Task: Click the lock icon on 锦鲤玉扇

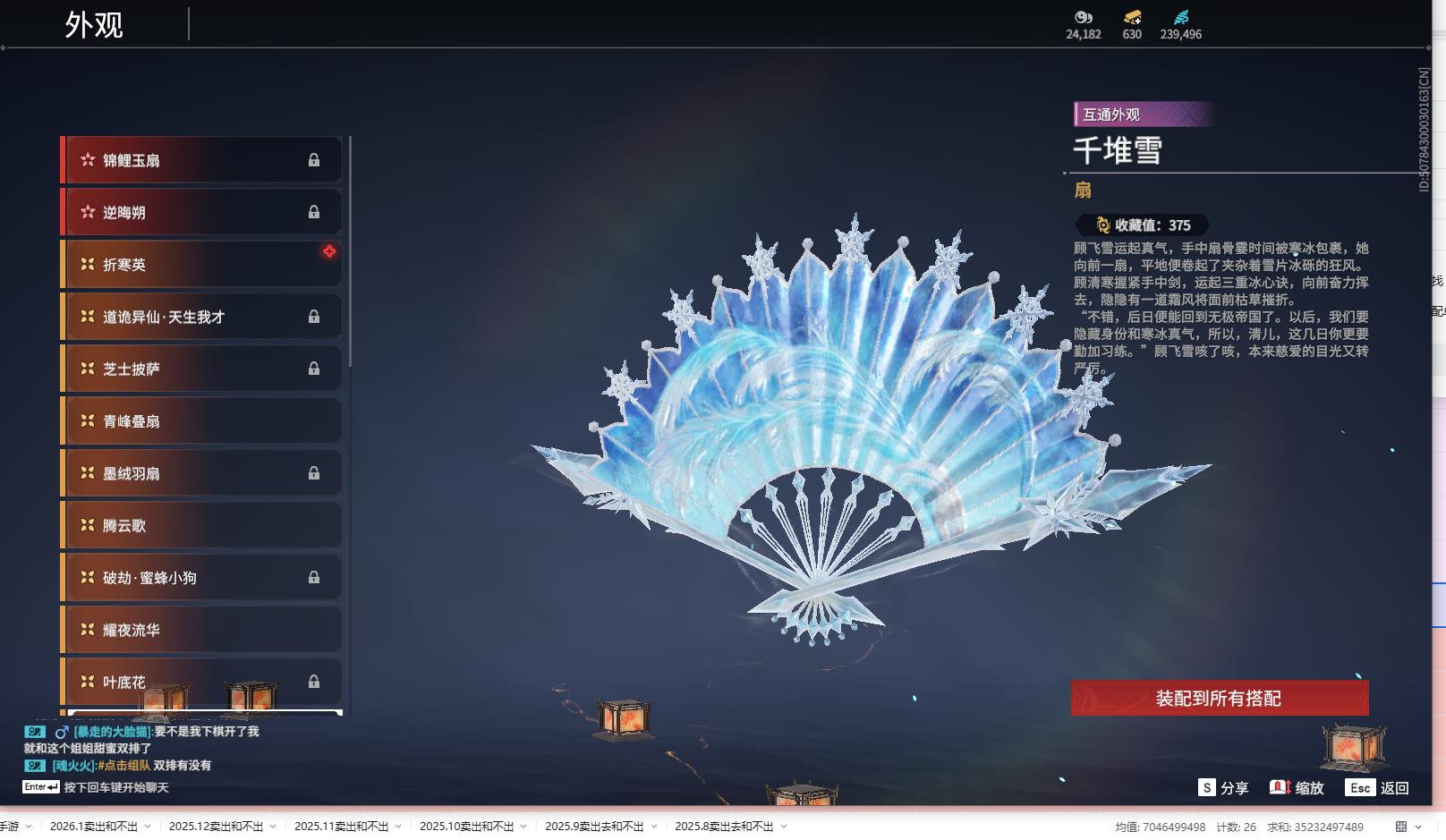Action: pos(314,160)
